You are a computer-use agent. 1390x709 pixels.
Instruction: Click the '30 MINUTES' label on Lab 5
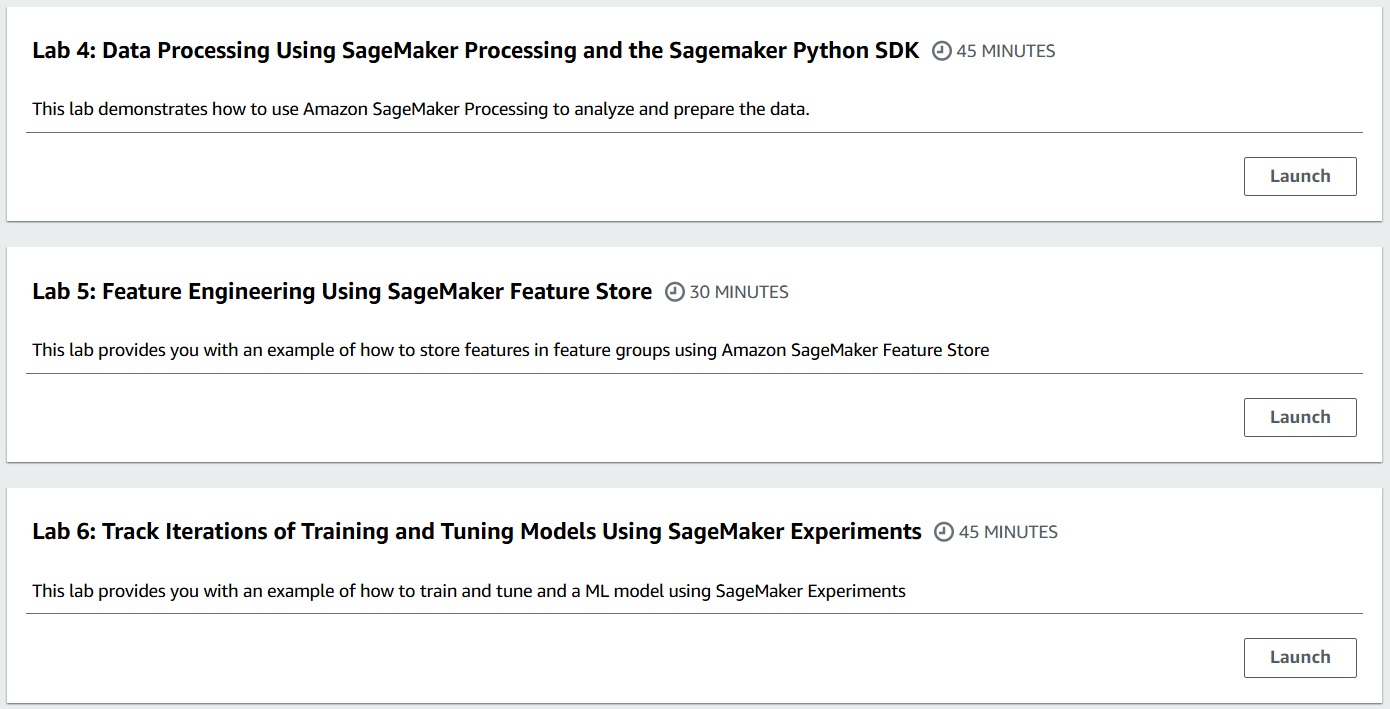coord(739,292)
